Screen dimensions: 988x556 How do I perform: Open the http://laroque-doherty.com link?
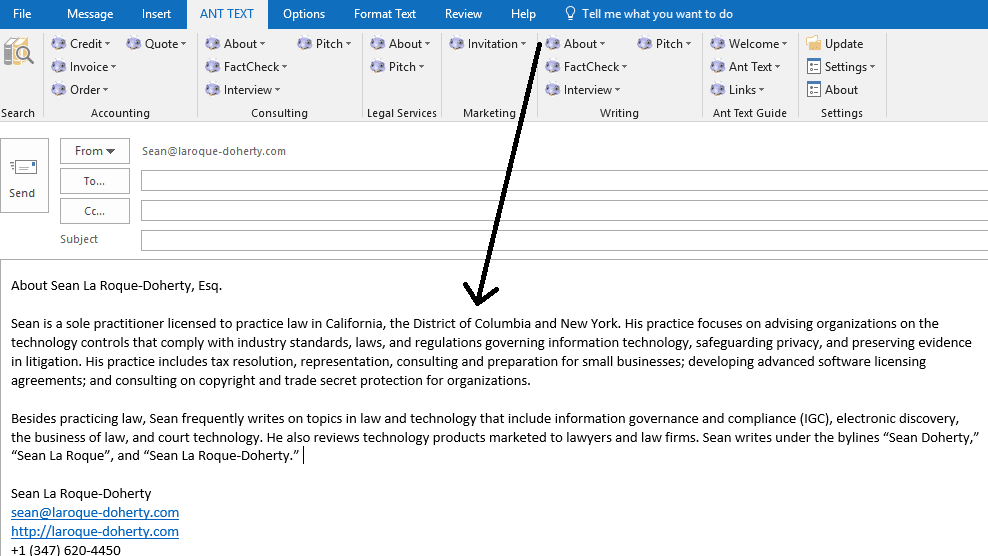pyautogui.click(x=95, y=531)
